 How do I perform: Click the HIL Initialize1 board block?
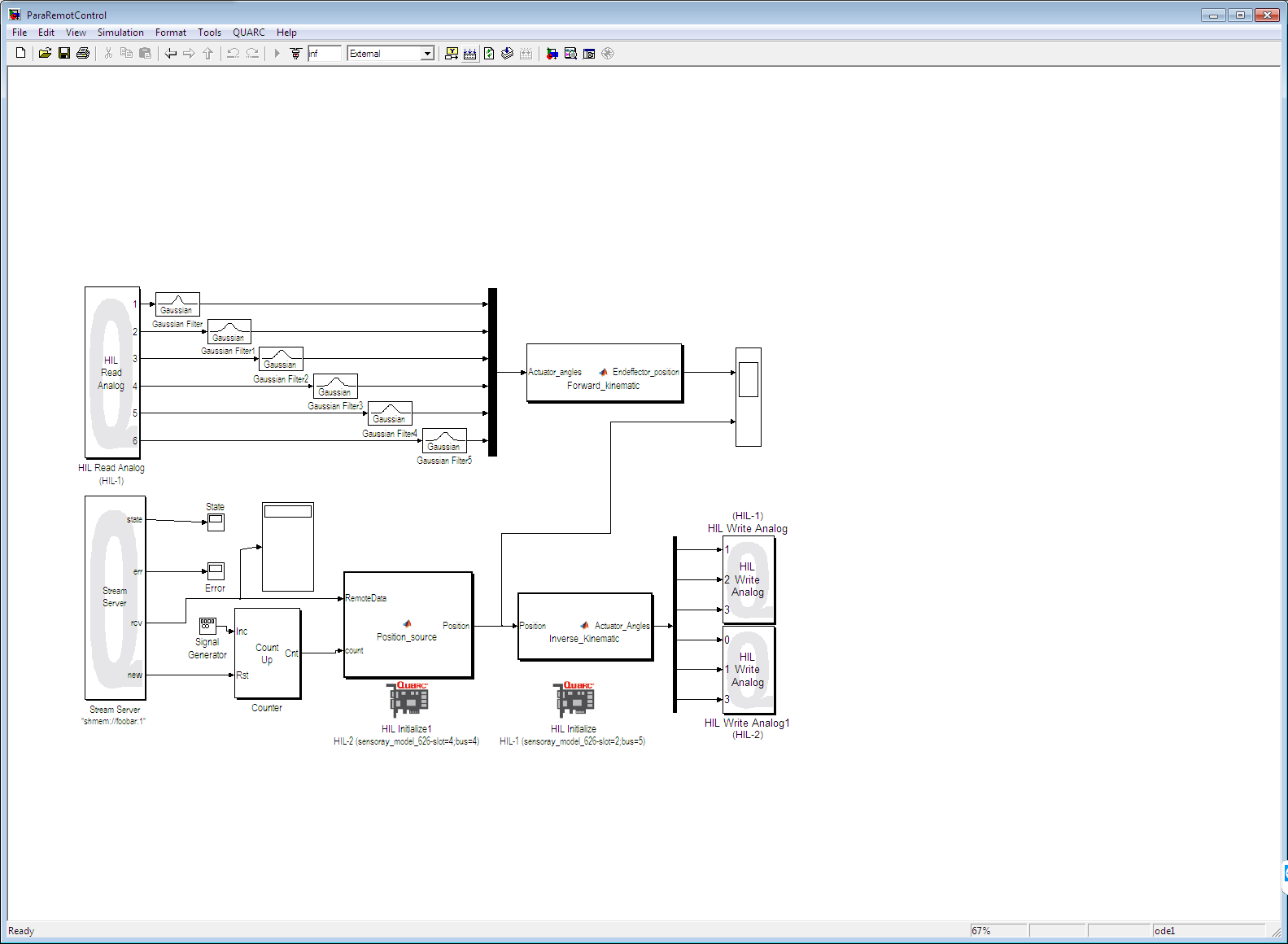(407, 700)
